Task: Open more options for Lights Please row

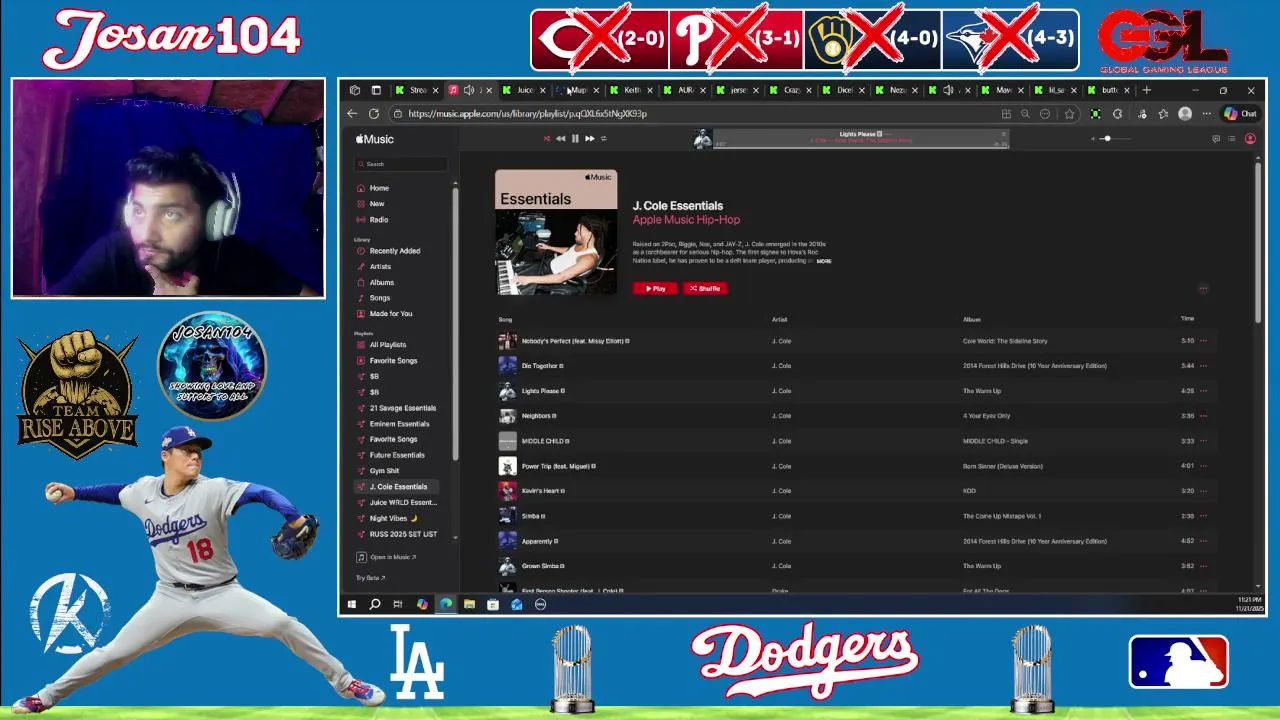Action: (x=1203, y=391)
